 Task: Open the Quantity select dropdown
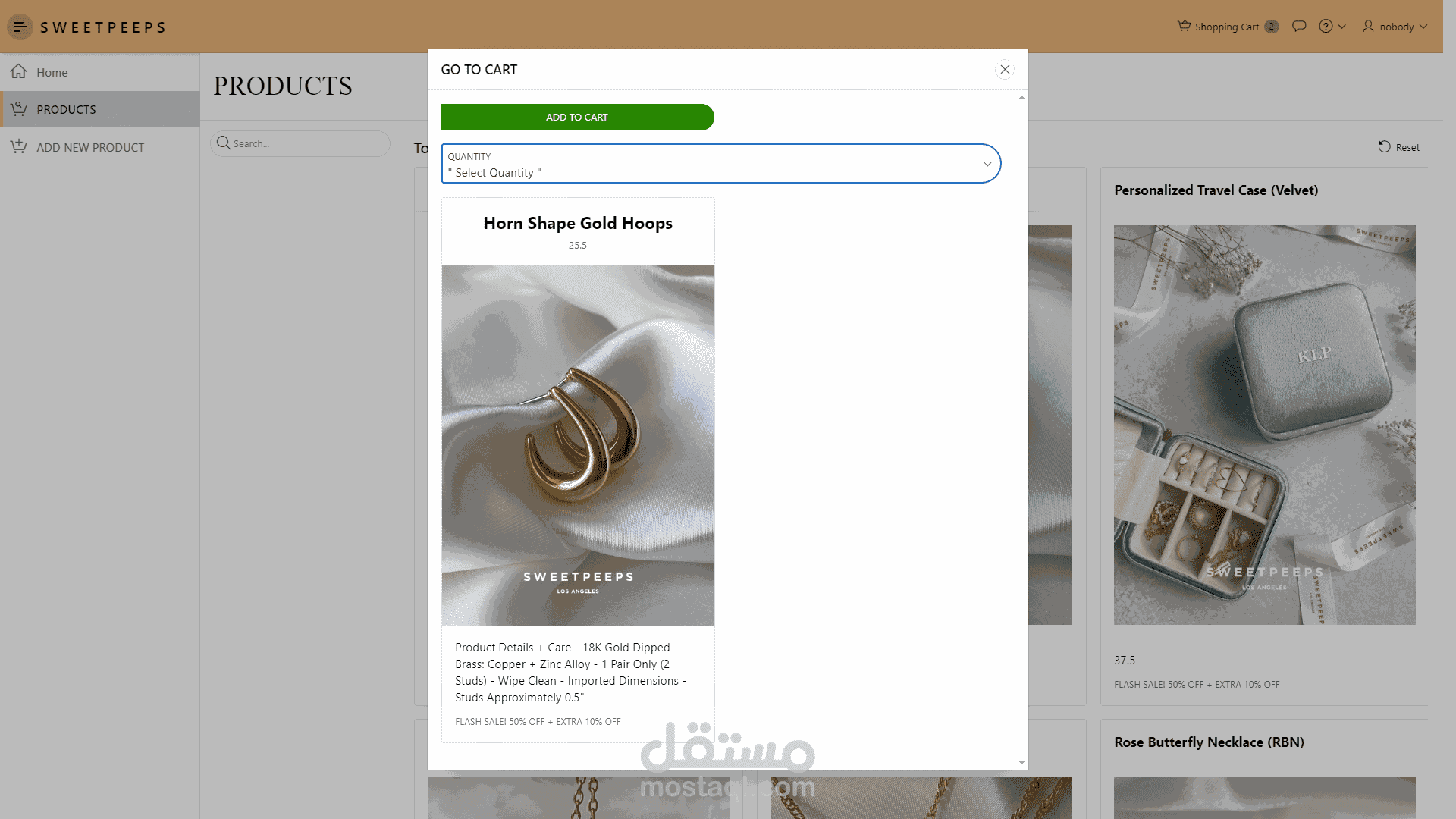pyautogui.click(x=720, y=164)
